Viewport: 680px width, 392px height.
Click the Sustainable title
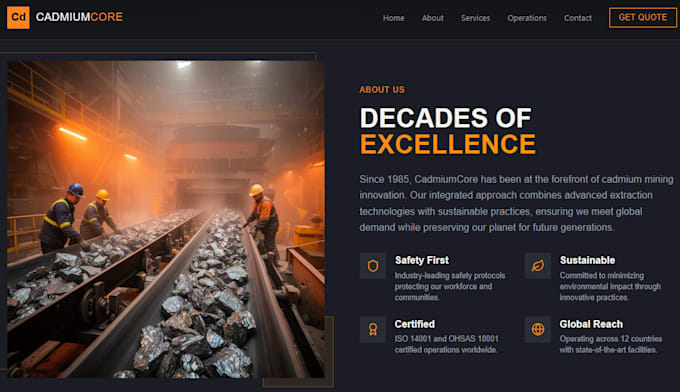click(x=587, y=260)
